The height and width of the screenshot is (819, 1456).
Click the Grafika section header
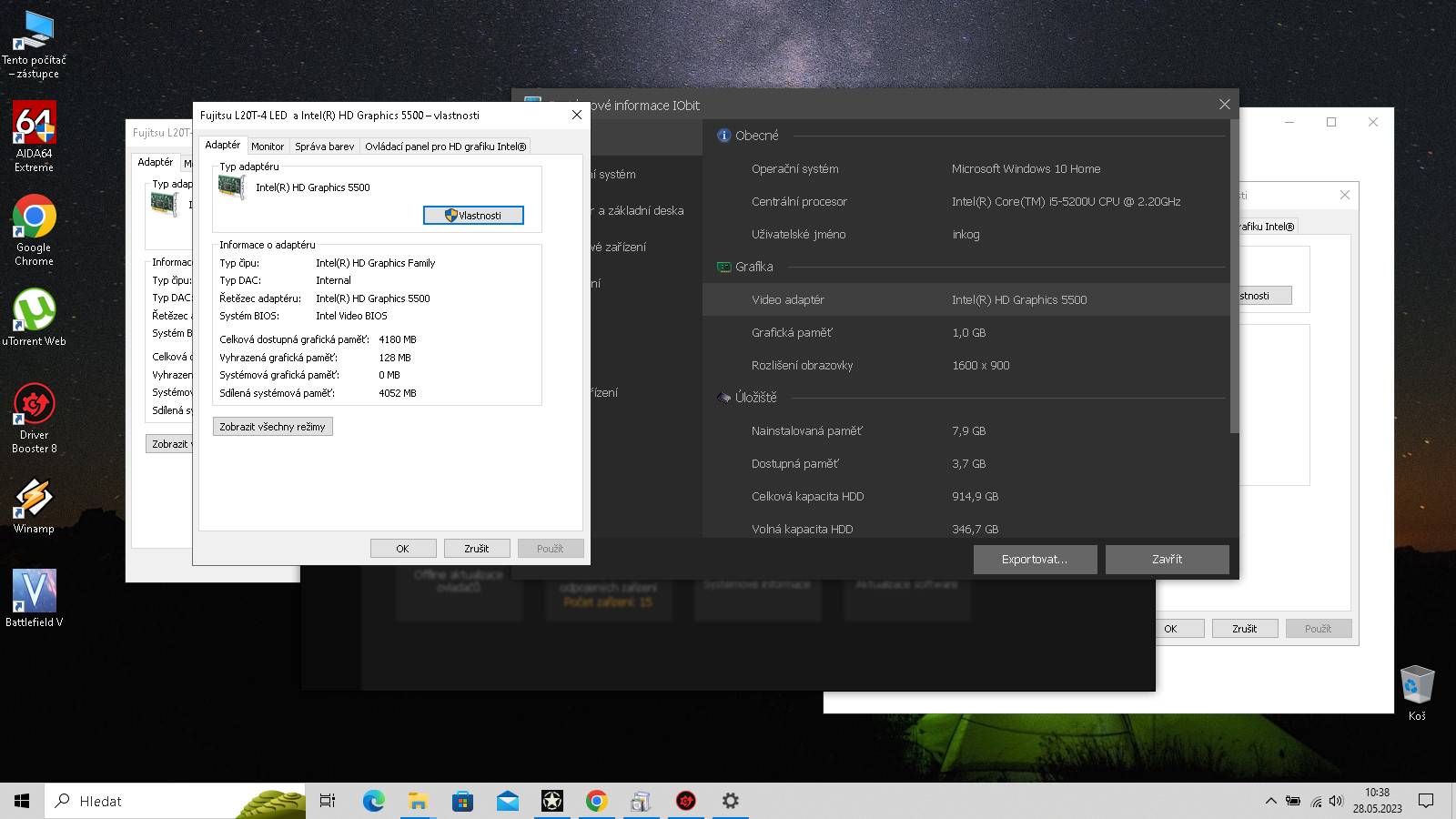point(753,267)
